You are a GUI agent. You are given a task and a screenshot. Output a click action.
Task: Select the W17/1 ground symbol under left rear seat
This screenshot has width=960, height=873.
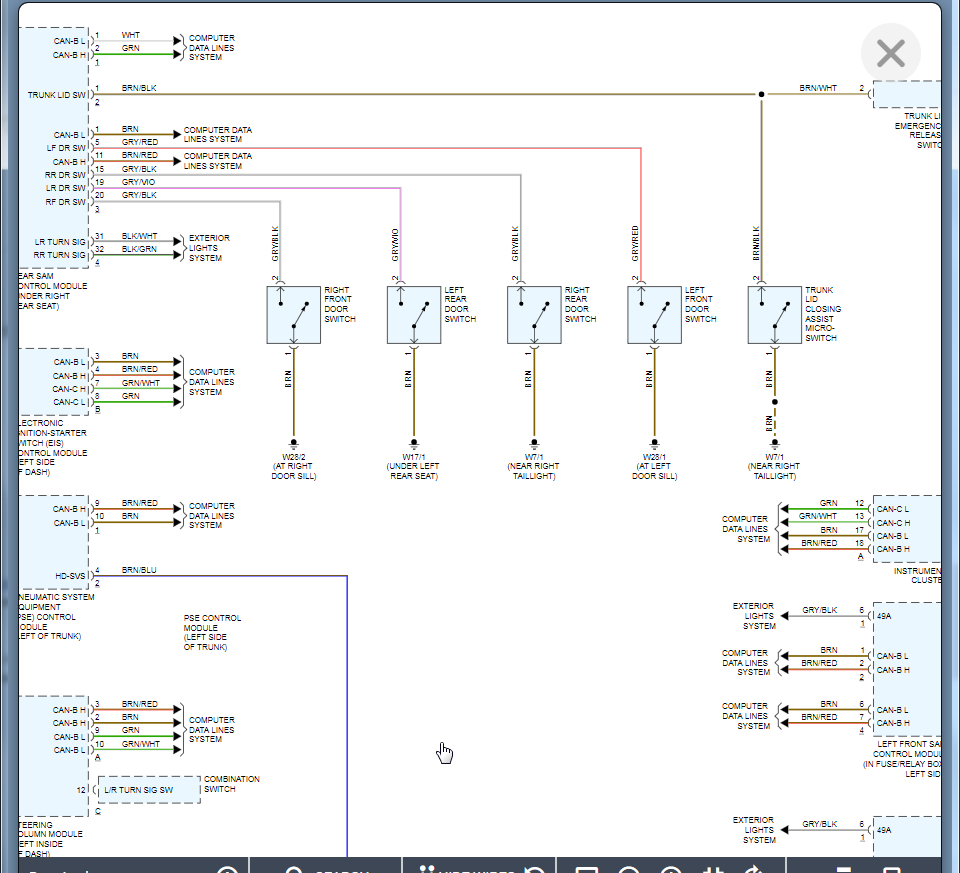tap(414, 441)
